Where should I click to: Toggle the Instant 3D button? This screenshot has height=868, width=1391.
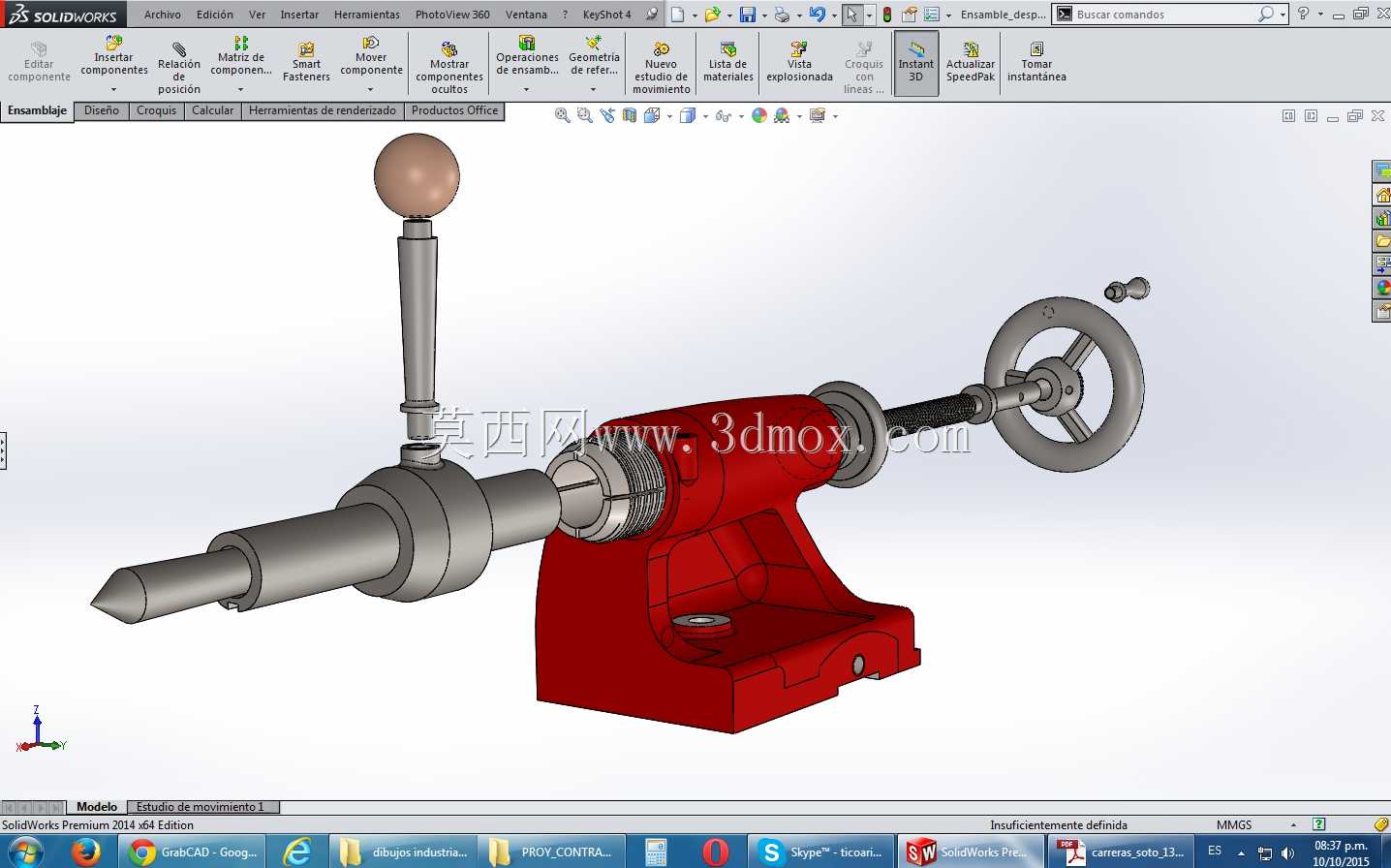[916, 64]
